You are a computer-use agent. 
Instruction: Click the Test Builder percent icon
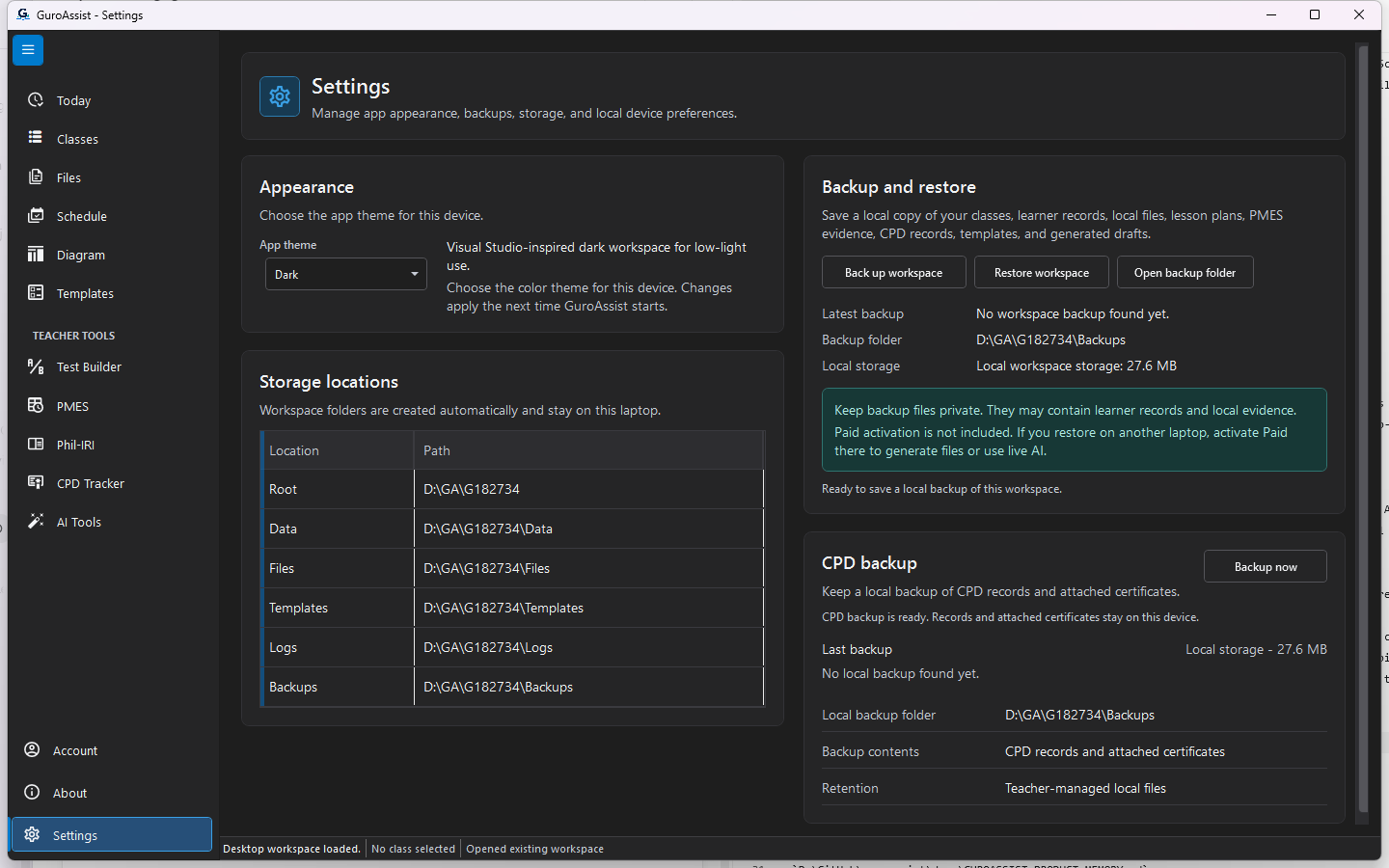click(36, 366)
